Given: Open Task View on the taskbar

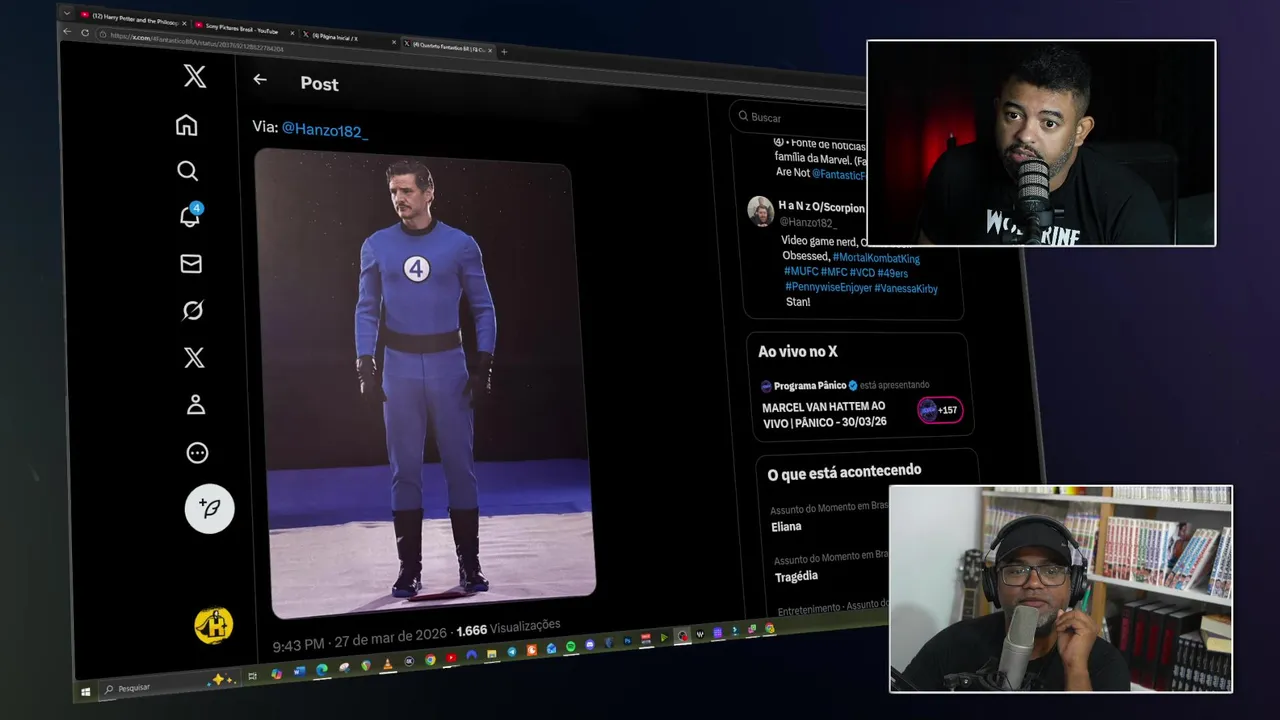Looking at the screenshot, I should point(252,676).
